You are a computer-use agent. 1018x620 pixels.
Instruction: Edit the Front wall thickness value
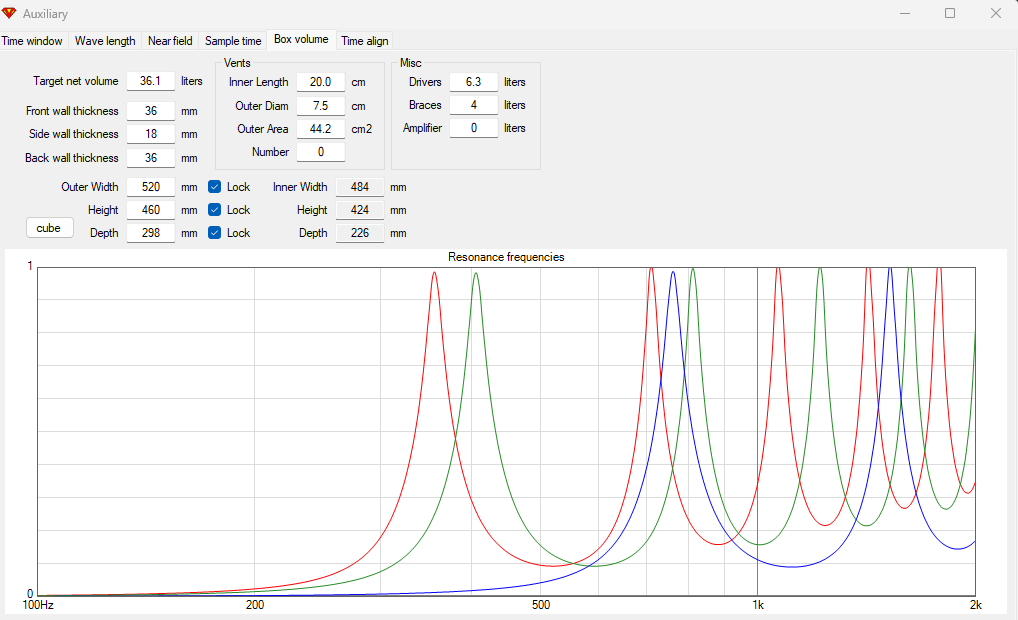[x=151, y=111]
